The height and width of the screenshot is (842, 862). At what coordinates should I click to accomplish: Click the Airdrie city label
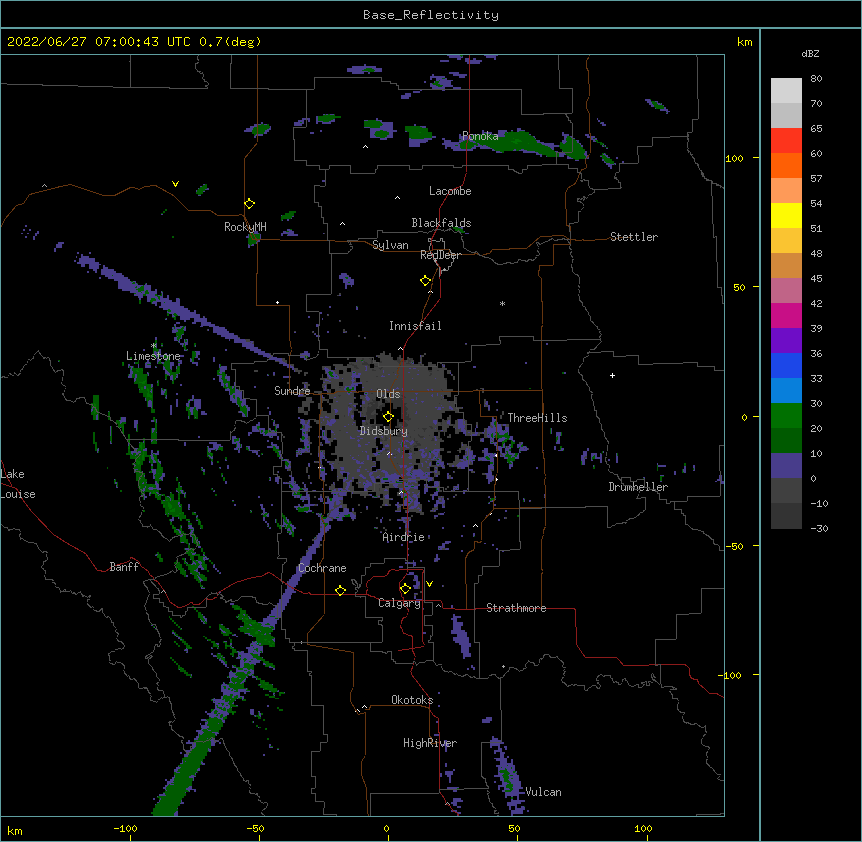click(404, 537)
